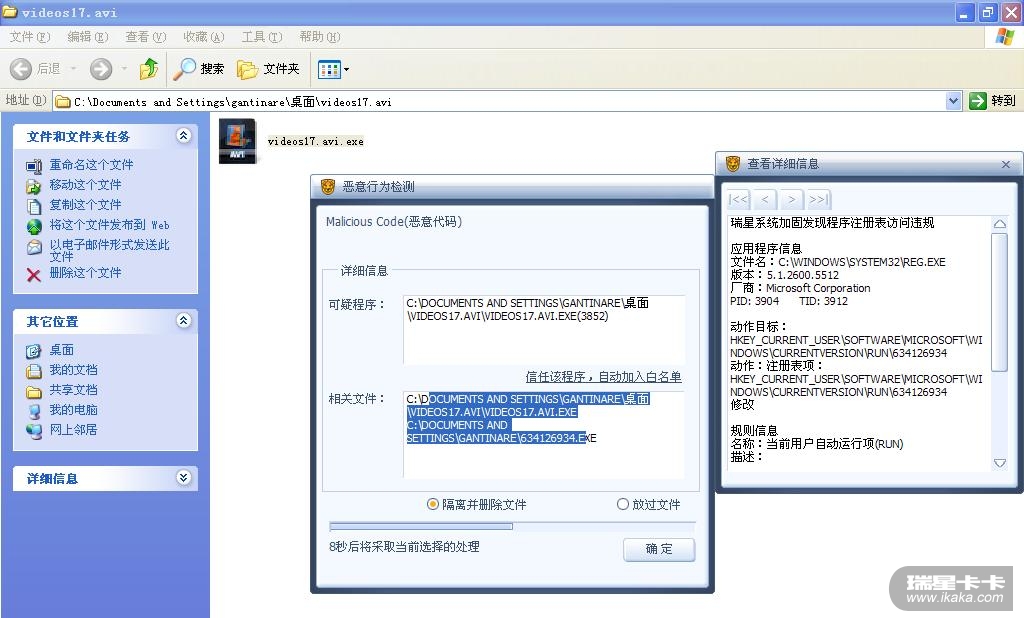Click the publish to Web globe icon
The height and width of the screenshot is (618, 1024).
34,227
